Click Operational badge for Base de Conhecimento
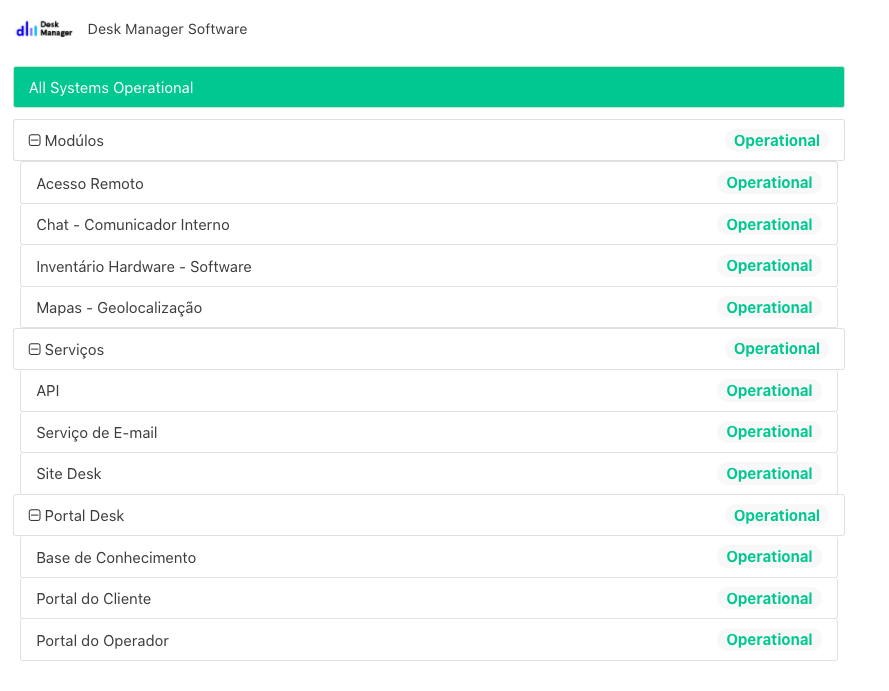 (x=769, y=557)
